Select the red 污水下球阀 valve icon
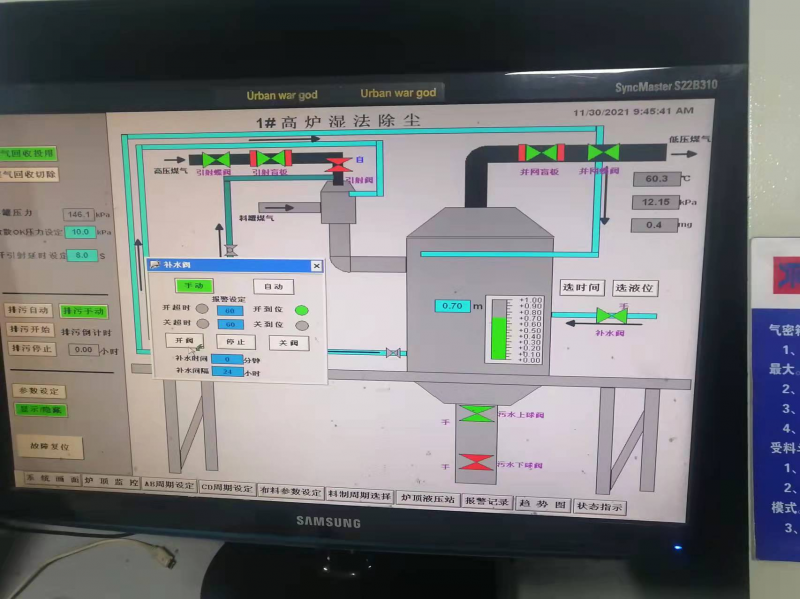 477,462
